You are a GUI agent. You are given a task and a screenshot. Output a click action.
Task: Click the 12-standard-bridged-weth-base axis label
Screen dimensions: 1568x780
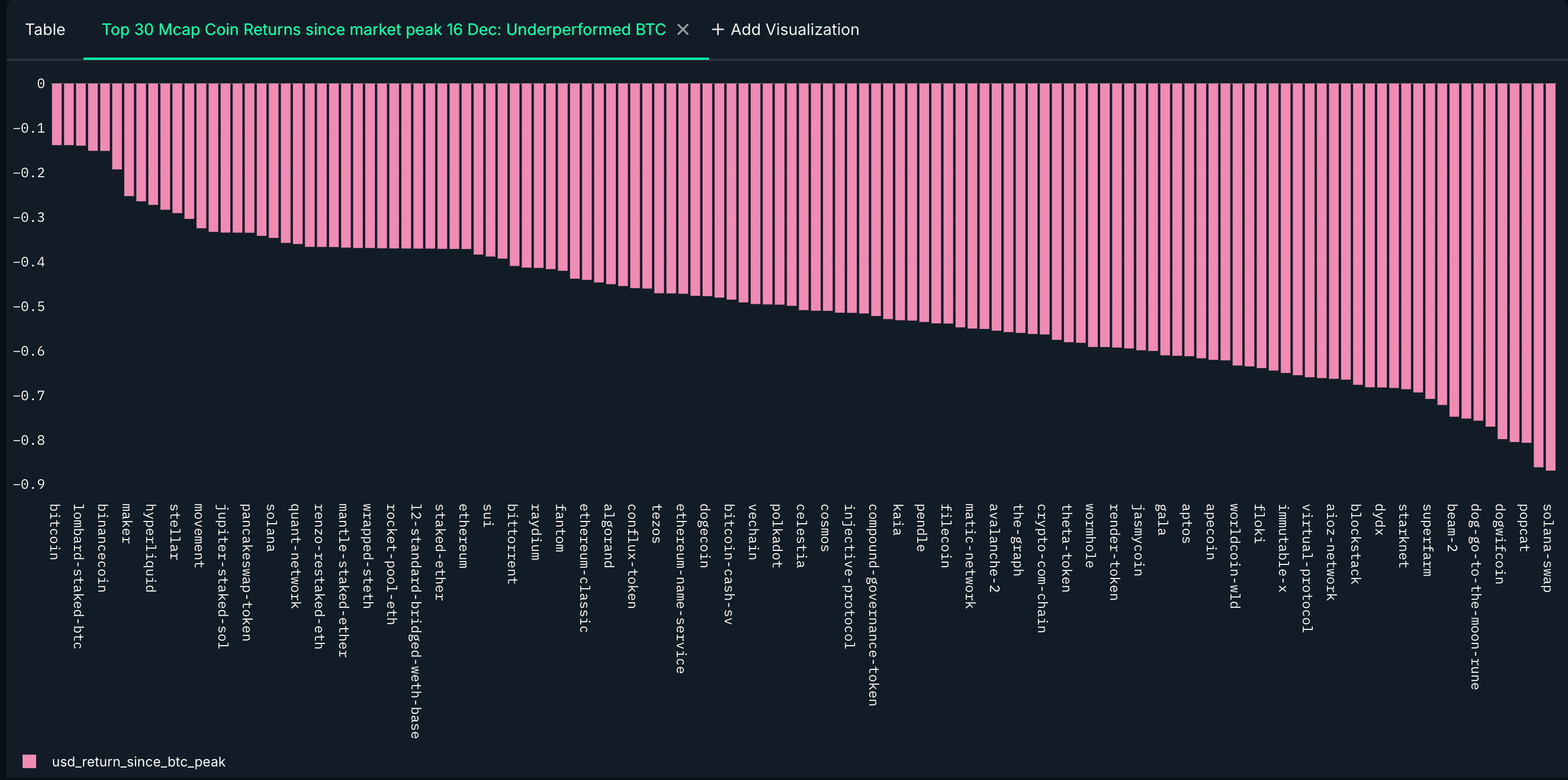(415, 621)
